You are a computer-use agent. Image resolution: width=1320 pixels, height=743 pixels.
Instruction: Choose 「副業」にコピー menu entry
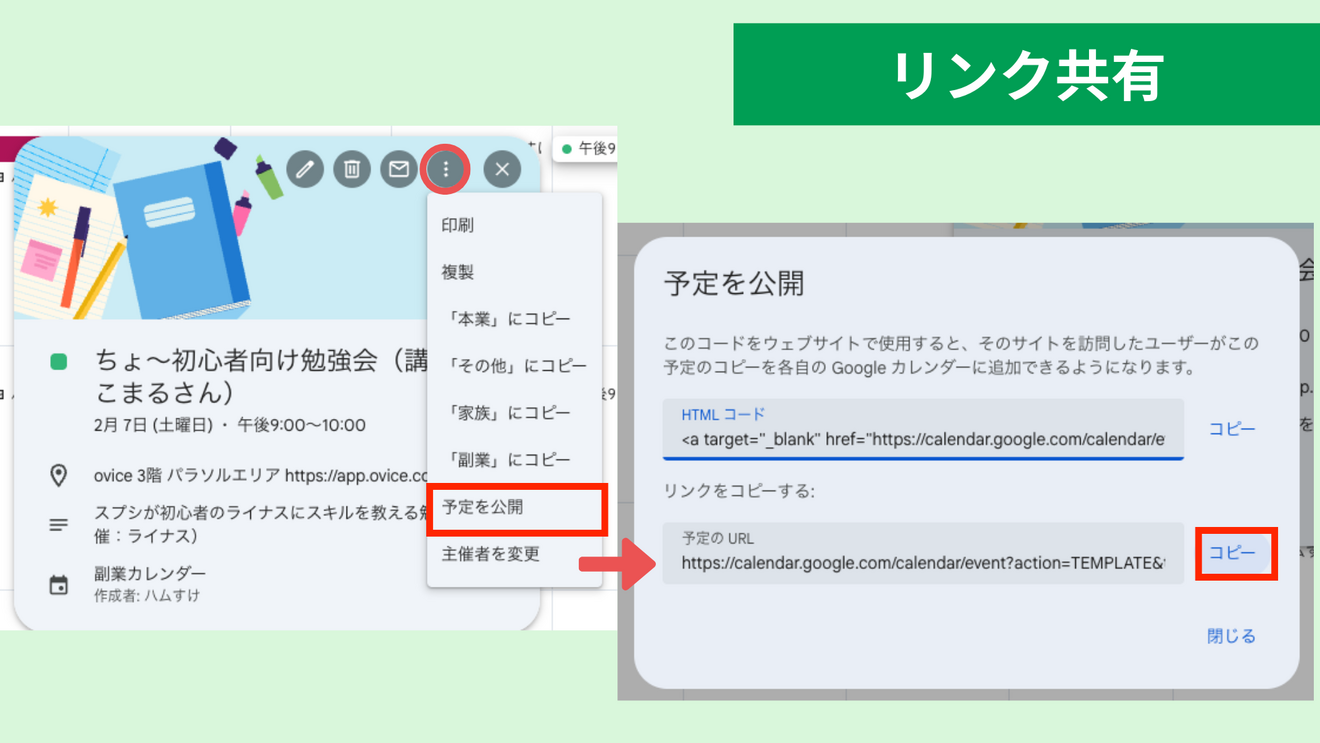pyautogui.click(x=514, y=460)
